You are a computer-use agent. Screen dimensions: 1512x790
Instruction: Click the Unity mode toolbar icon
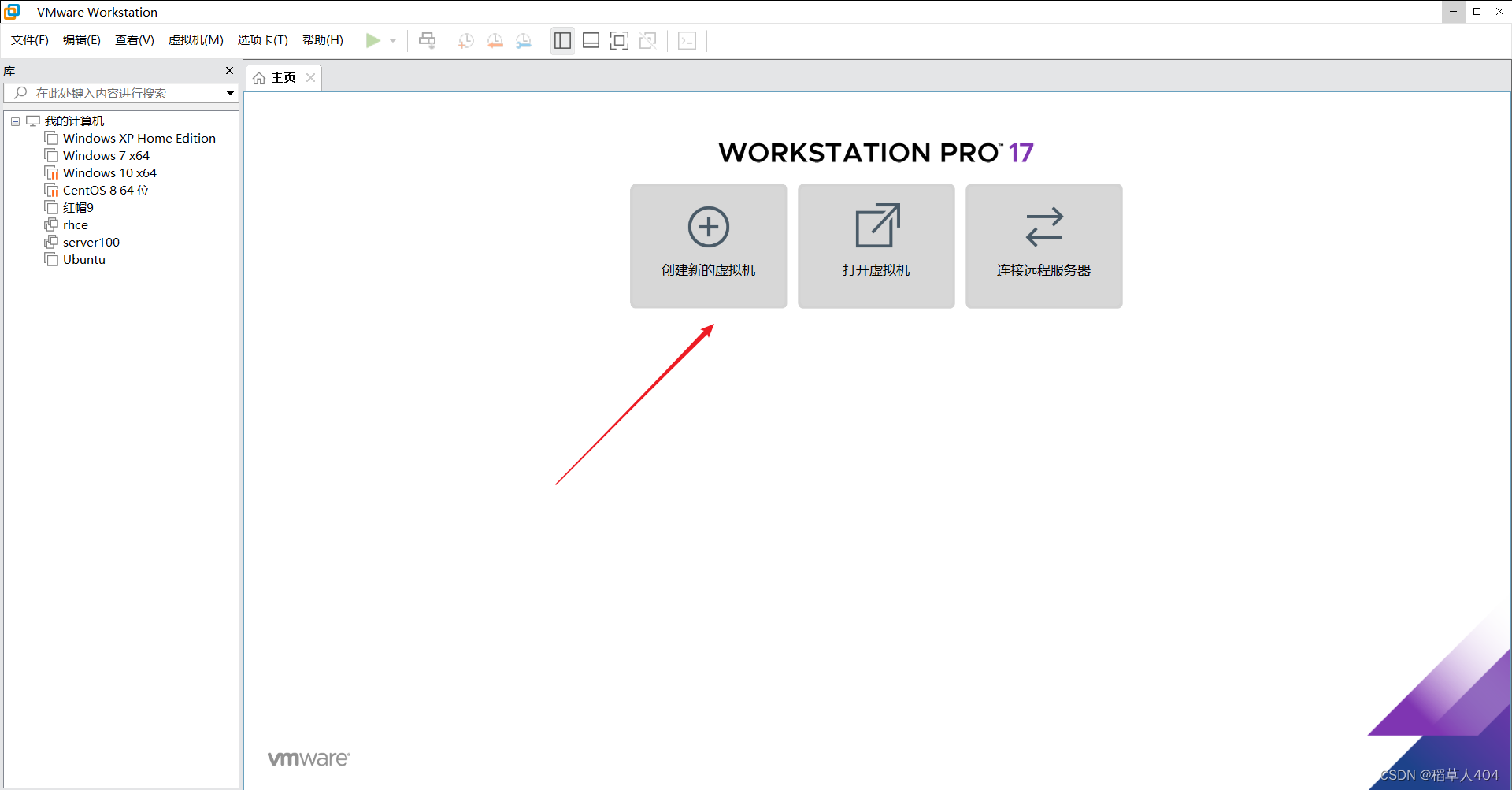pos(648,40)
